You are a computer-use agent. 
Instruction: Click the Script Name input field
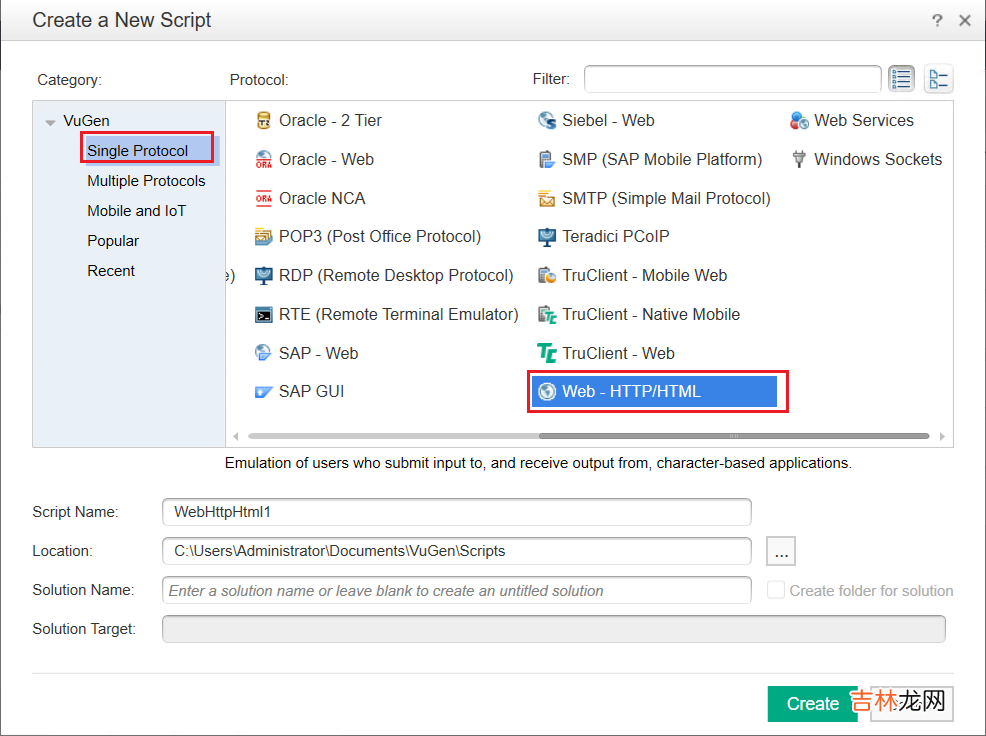pyautogui.click(x=456, y=512)
